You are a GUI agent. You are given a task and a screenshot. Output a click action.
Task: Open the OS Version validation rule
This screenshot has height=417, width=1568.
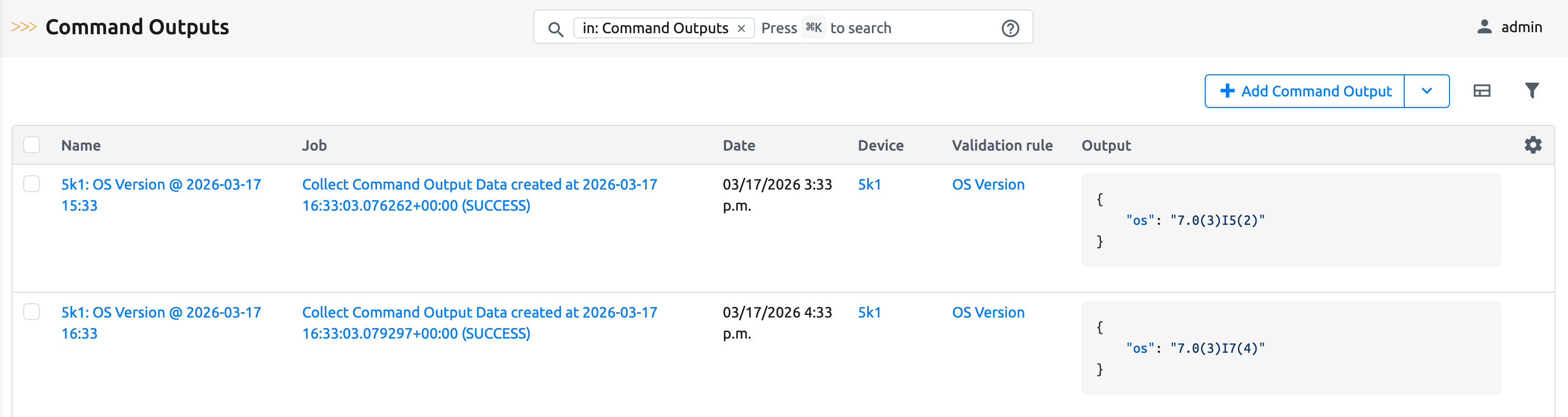[x=988, y=184]
